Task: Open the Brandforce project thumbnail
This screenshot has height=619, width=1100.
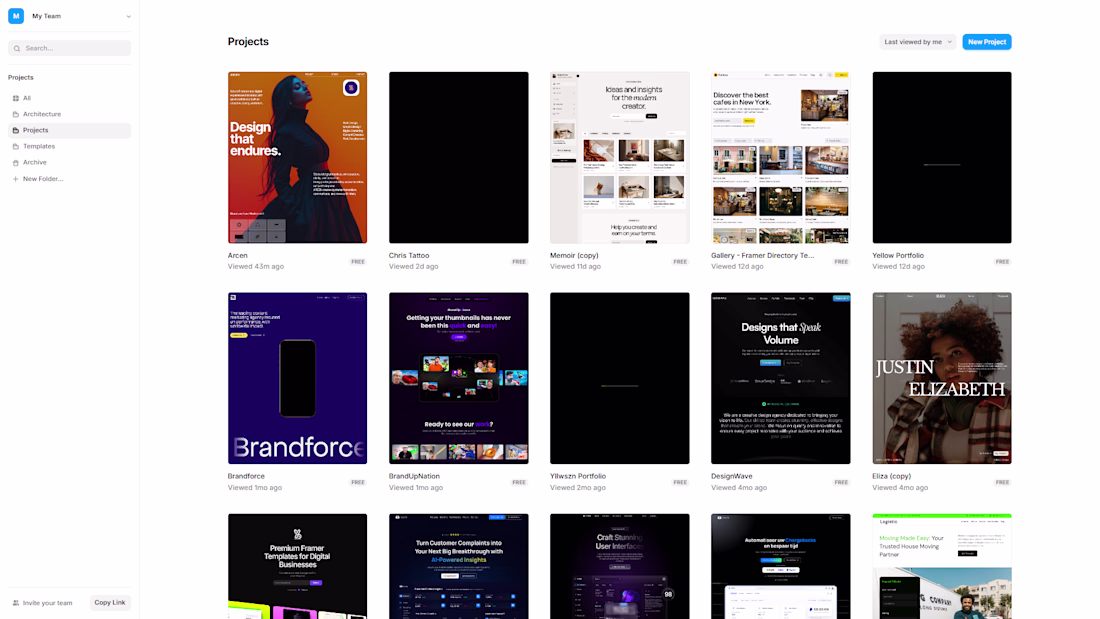Action: (297, 378)
